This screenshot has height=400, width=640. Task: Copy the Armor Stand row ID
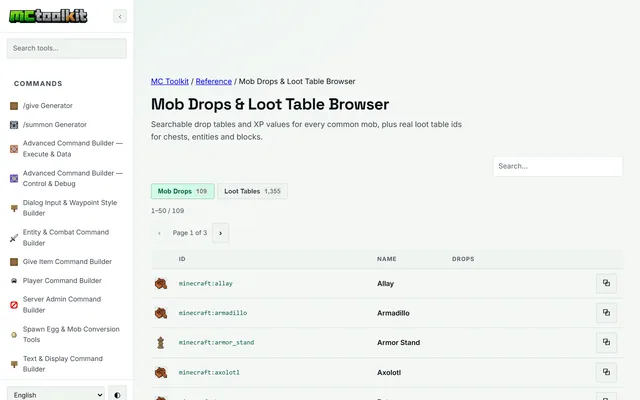(x=606, y=342)
